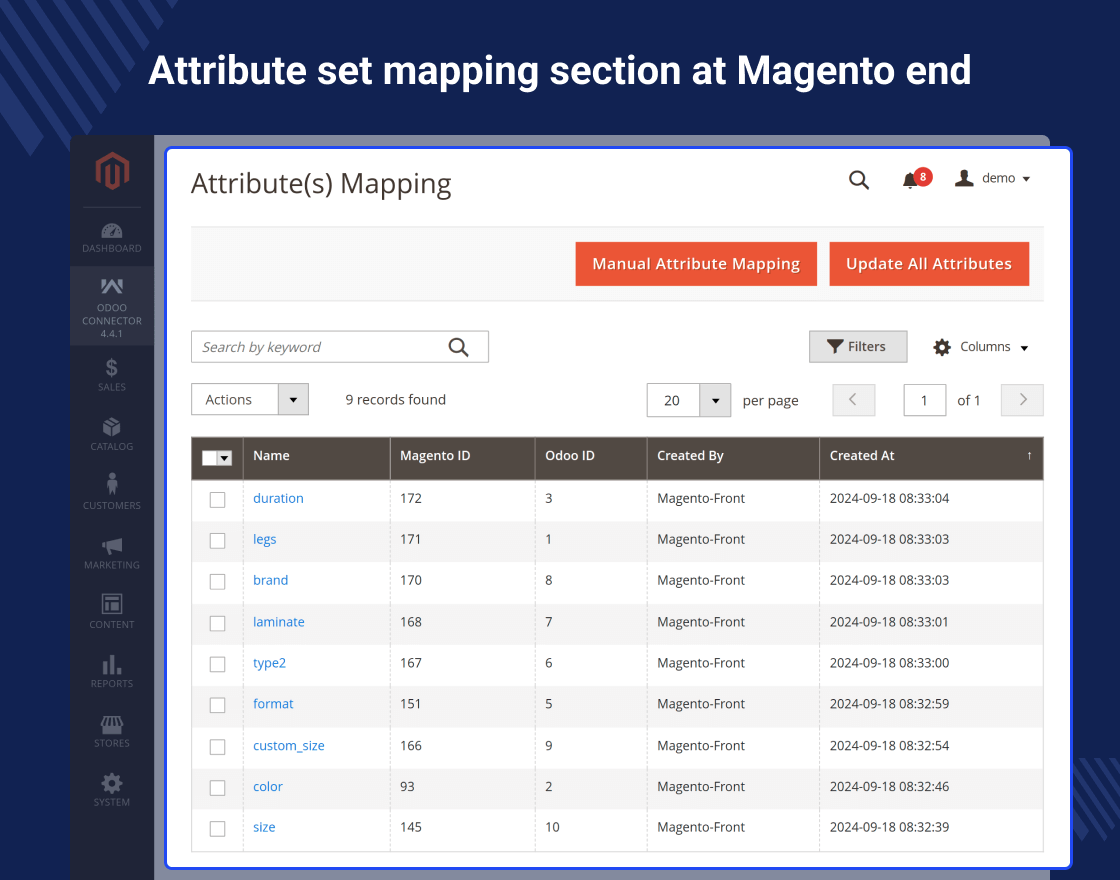Click the current page number field
The height and width of the screenshot is (880, 1120).
point(924,400)
